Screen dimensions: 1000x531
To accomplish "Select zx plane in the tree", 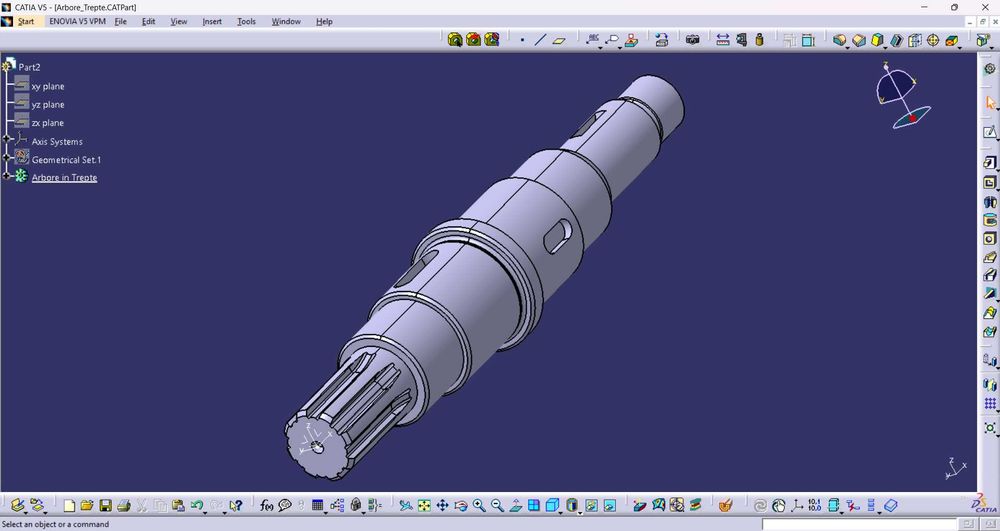I will coord(48,123).
